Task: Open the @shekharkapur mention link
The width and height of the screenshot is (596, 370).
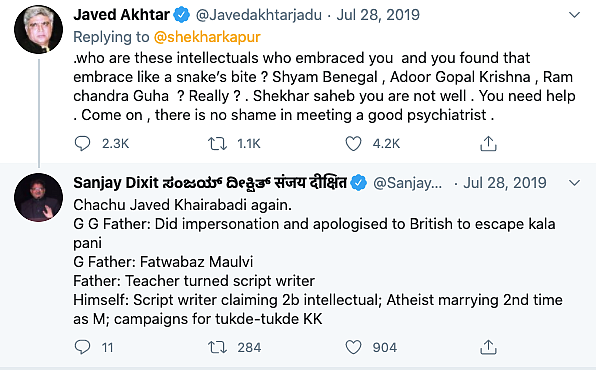Action: tap(207, 37)
